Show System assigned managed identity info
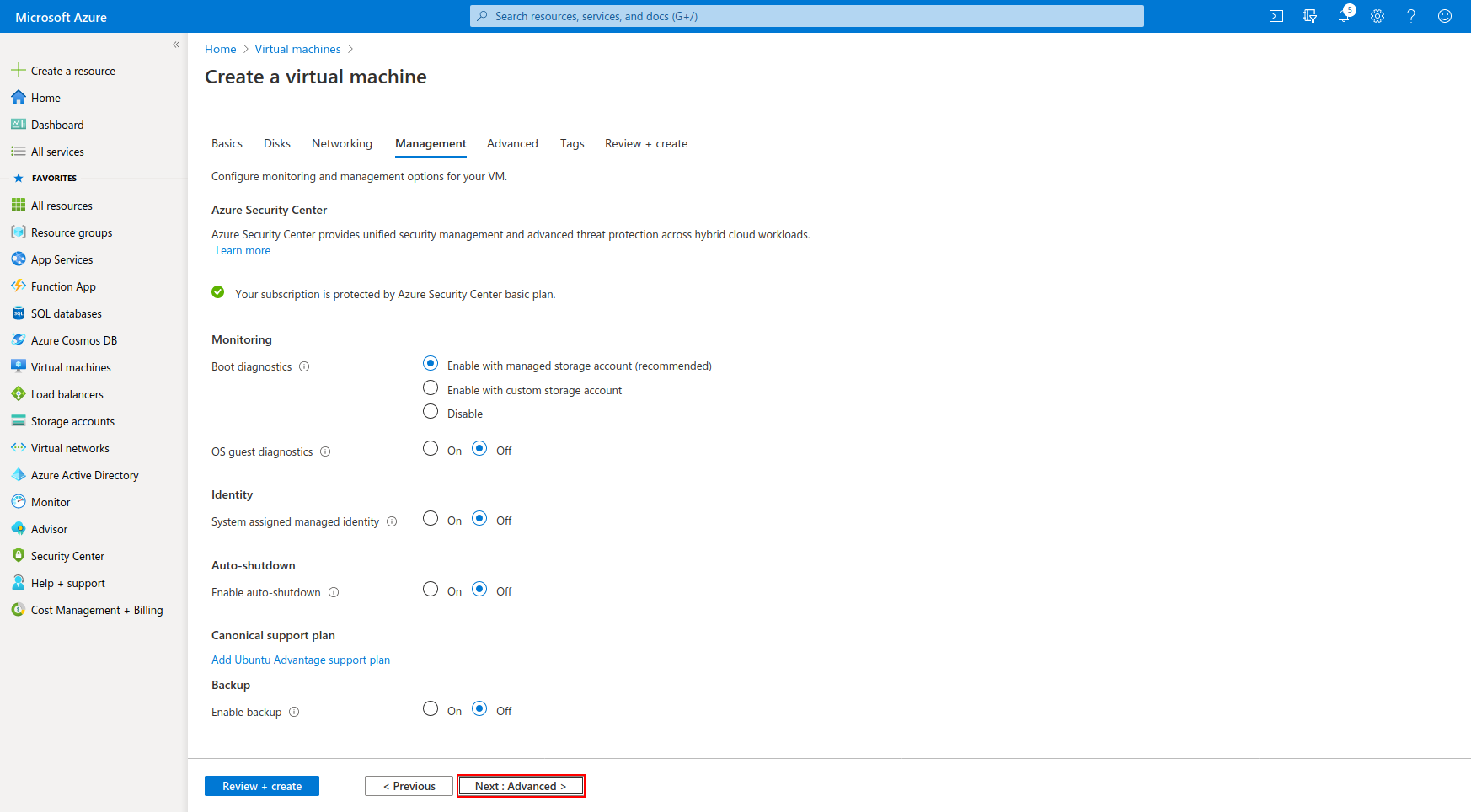The height and width of the screenshot is (812, 1471). [x=392, y=521]
